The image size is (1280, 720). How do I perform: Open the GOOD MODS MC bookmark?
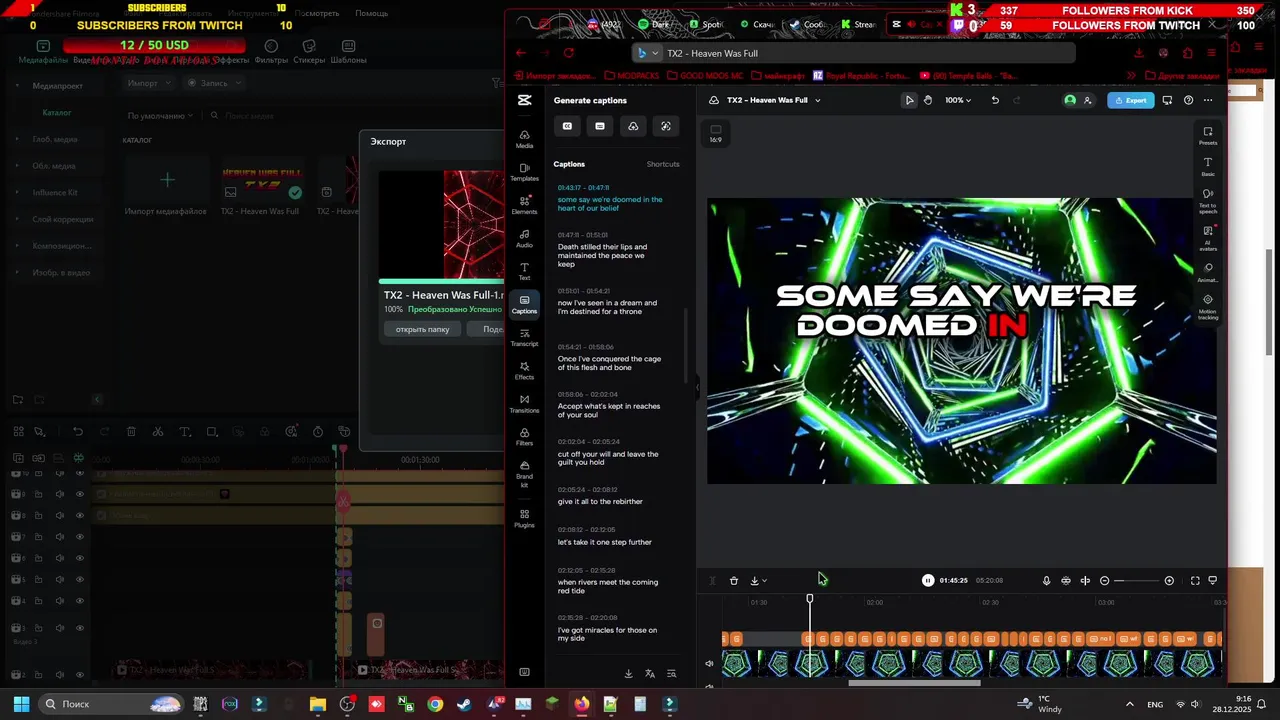[704, 76]
